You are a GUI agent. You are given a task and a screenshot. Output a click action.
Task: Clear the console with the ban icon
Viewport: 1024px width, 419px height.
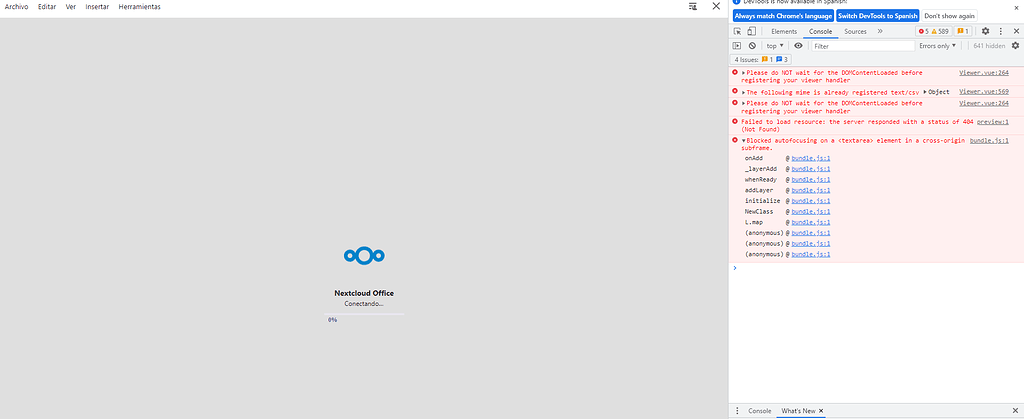(752, 46)
